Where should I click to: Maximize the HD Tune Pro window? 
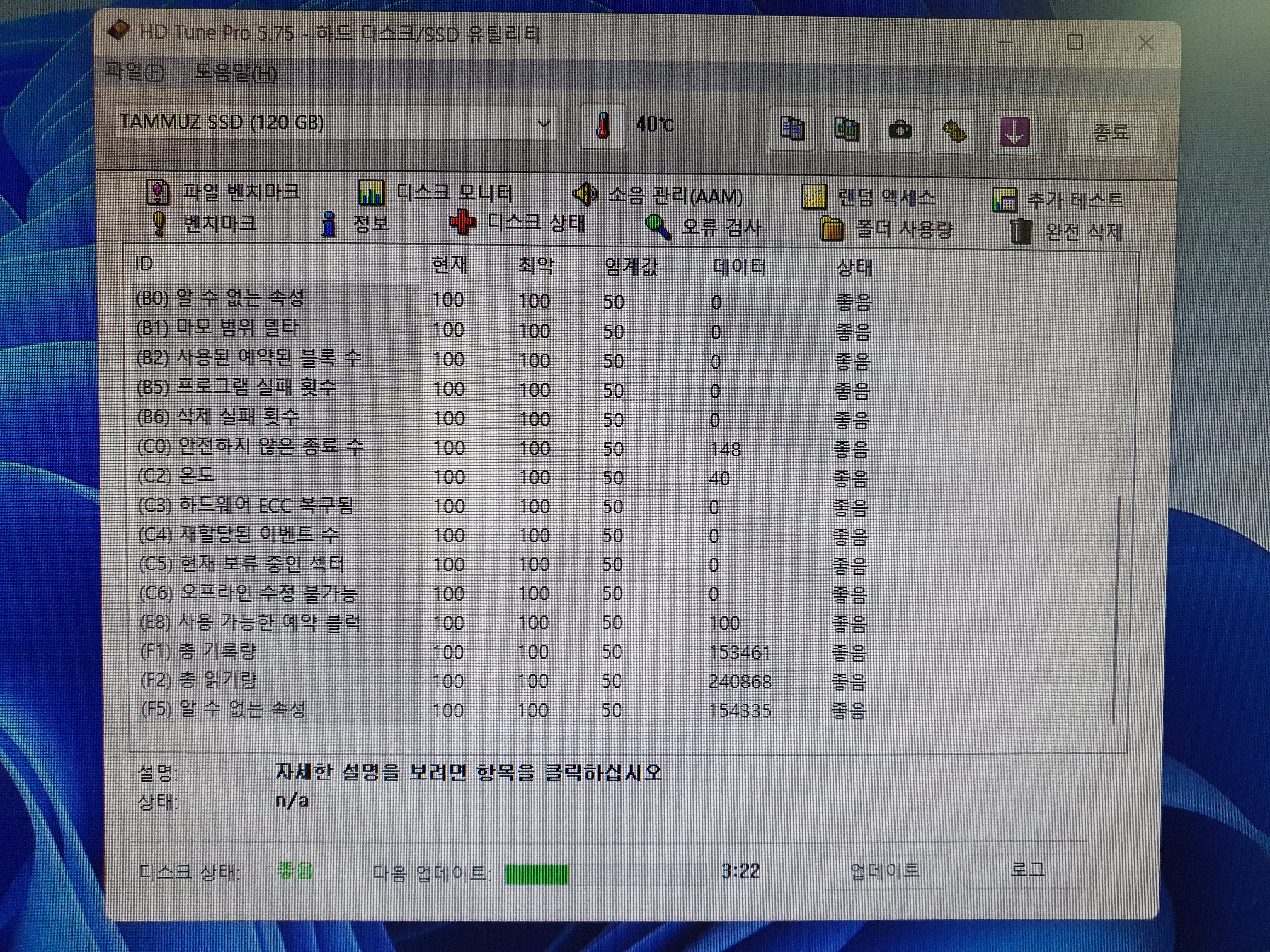point(1075,42)
